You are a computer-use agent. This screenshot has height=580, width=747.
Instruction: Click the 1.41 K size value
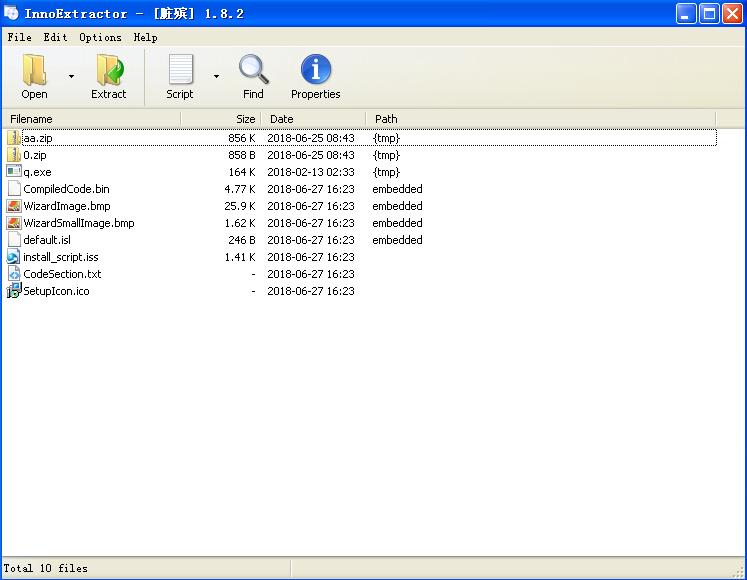[x=240, y=257]
